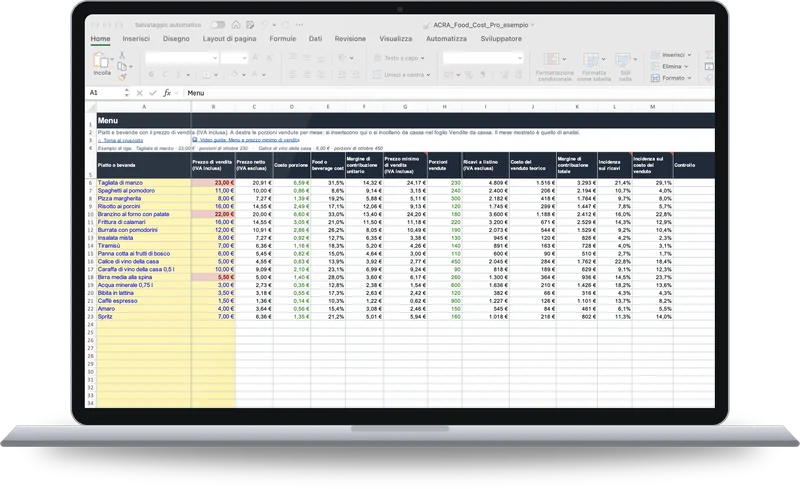Click the A1 name box

click(106, 93)
